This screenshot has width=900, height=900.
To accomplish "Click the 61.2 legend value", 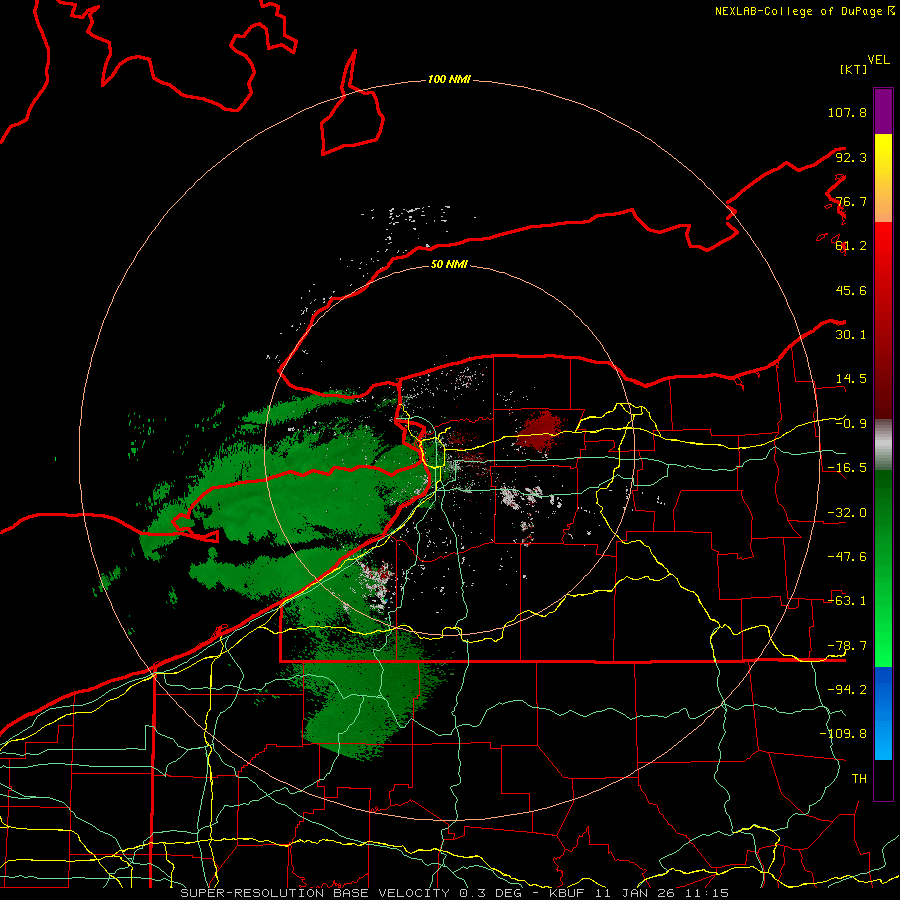I will (851, 246).
